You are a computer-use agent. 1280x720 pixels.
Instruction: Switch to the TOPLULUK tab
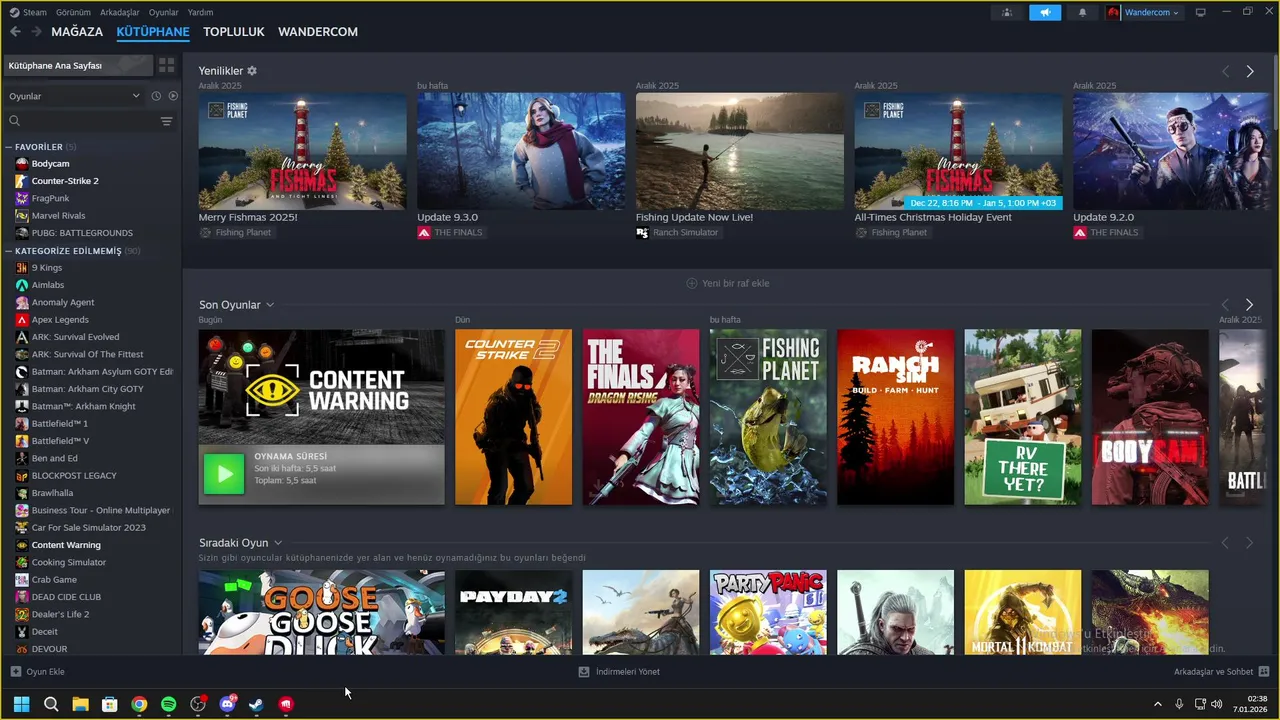click(x=234, y=32)
